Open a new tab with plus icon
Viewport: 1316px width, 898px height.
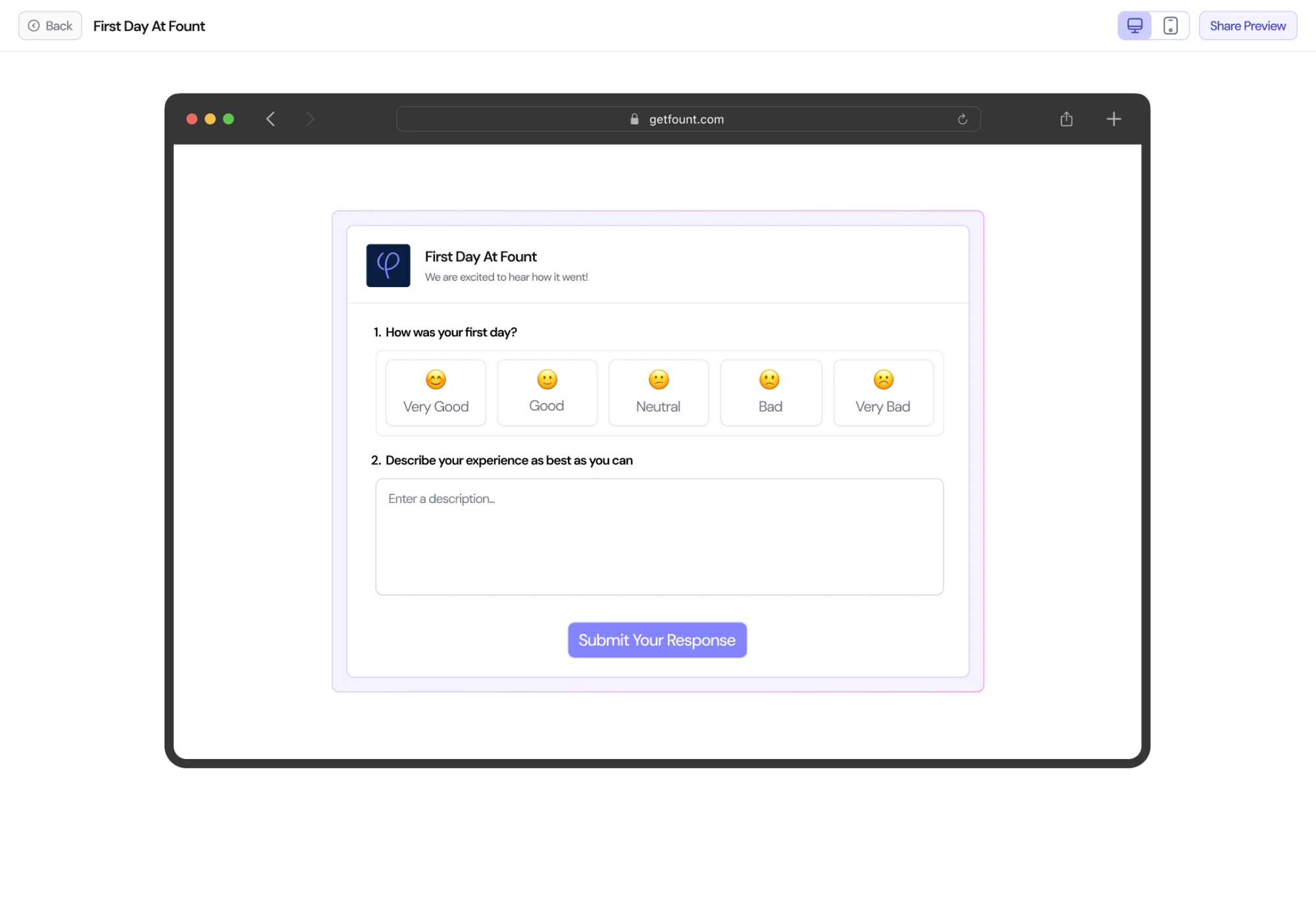pyautogui.click(x=1113, y=119)
